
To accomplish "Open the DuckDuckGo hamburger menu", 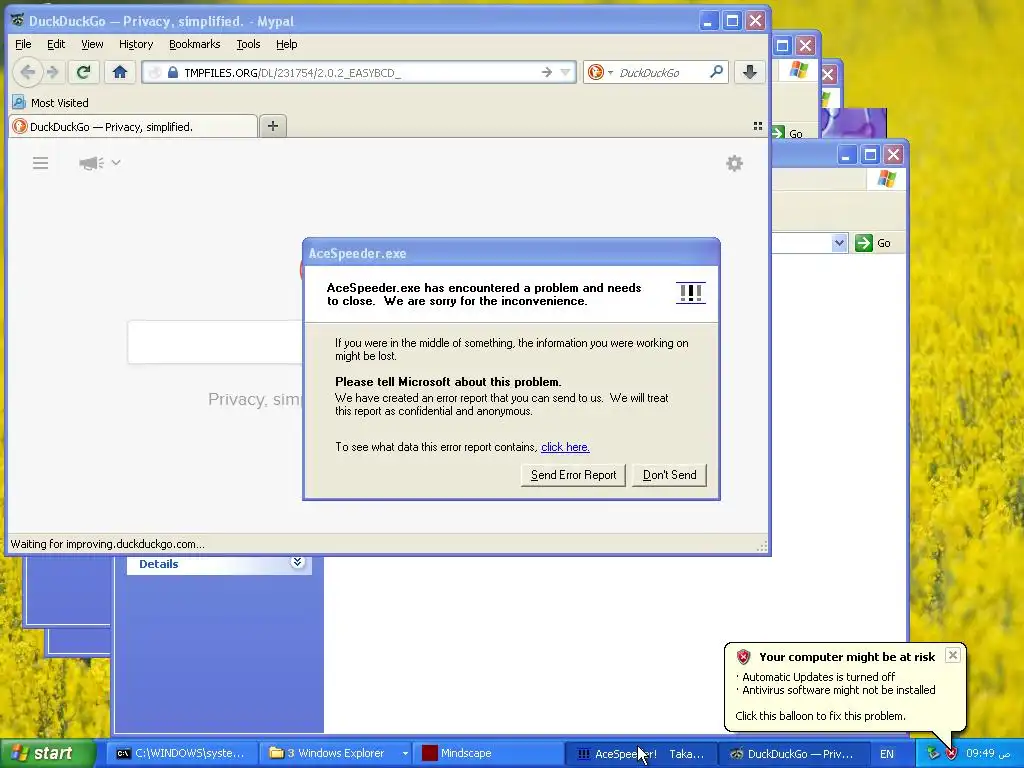I will pos(40,163).
